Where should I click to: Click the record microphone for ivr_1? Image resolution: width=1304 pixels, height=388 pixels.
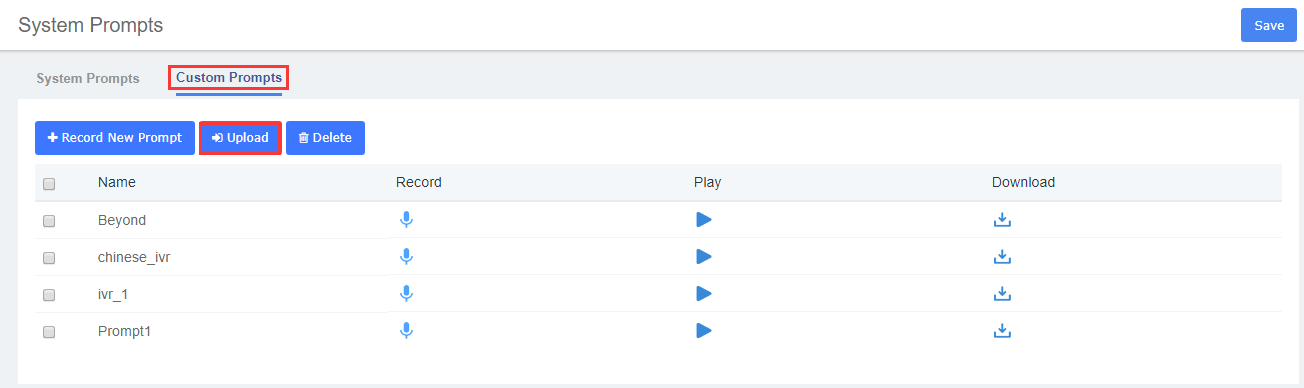(406, 293)
